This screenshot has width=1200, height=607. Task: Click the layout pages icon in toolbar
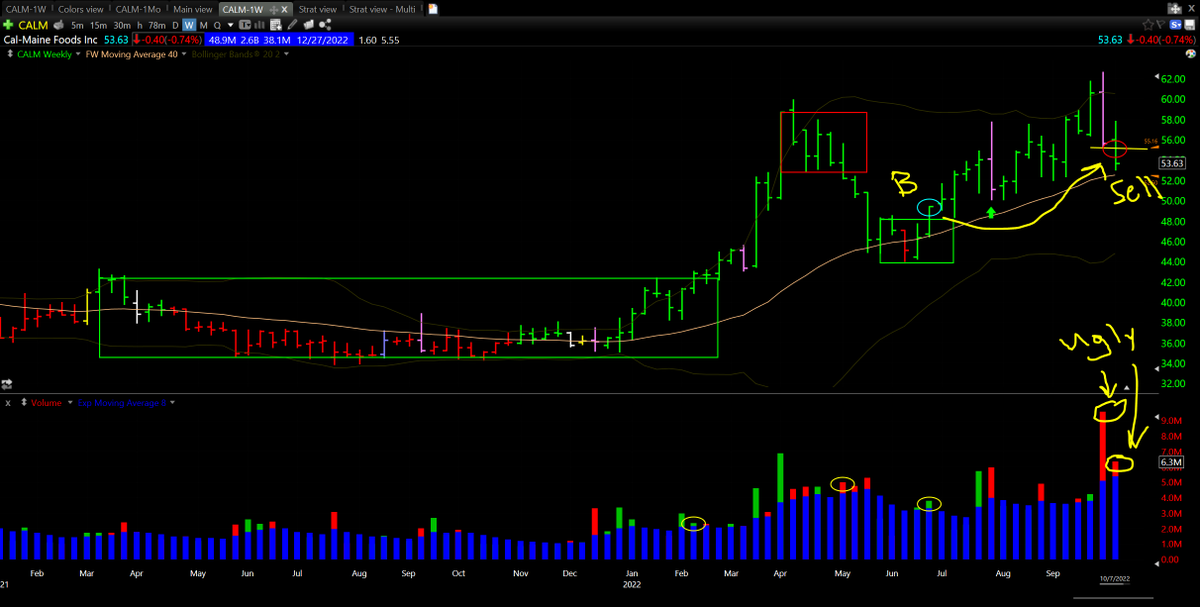click(x=309, y=25)
